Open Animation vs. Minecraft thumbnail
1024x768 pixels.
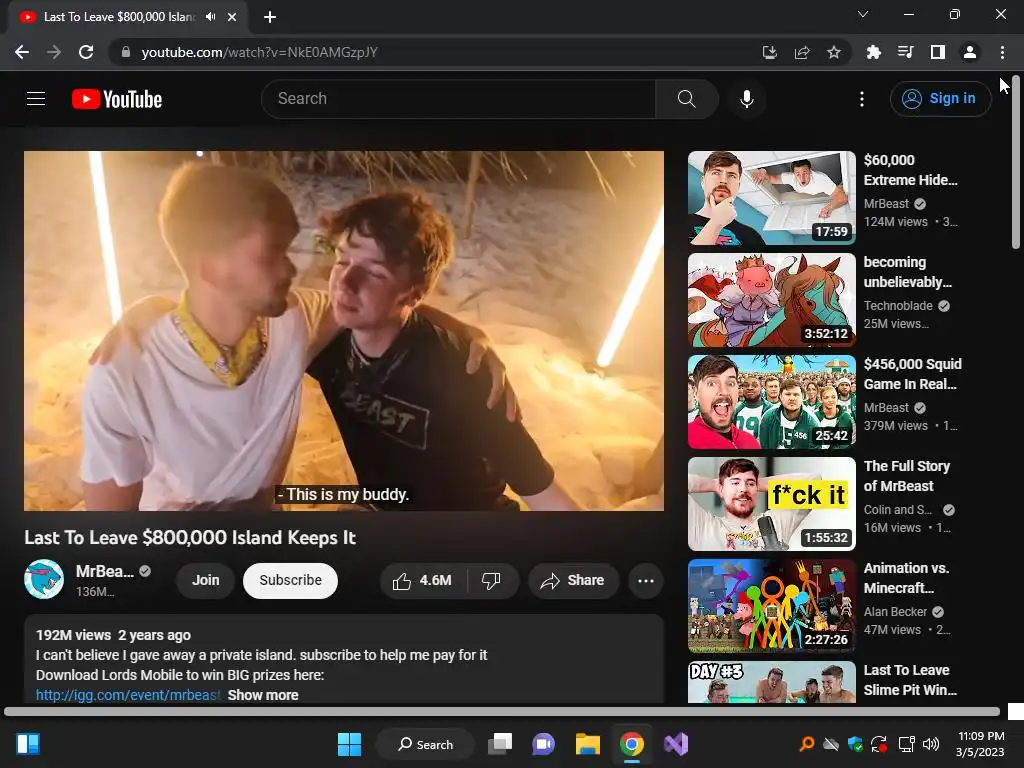[771, 605]
